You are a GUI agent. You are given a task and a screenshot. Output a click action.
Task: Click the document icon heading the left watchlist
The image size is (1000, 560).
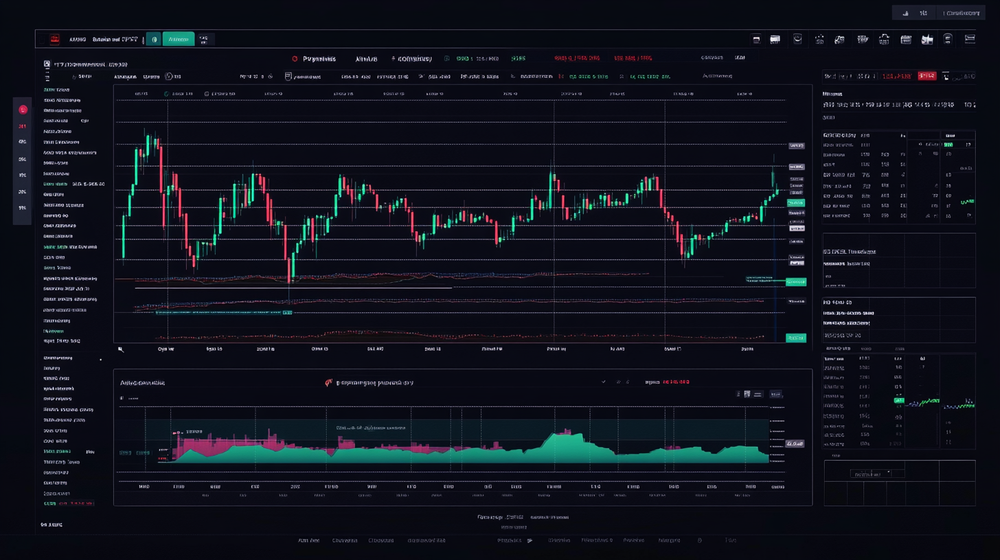tap(46, 64)
